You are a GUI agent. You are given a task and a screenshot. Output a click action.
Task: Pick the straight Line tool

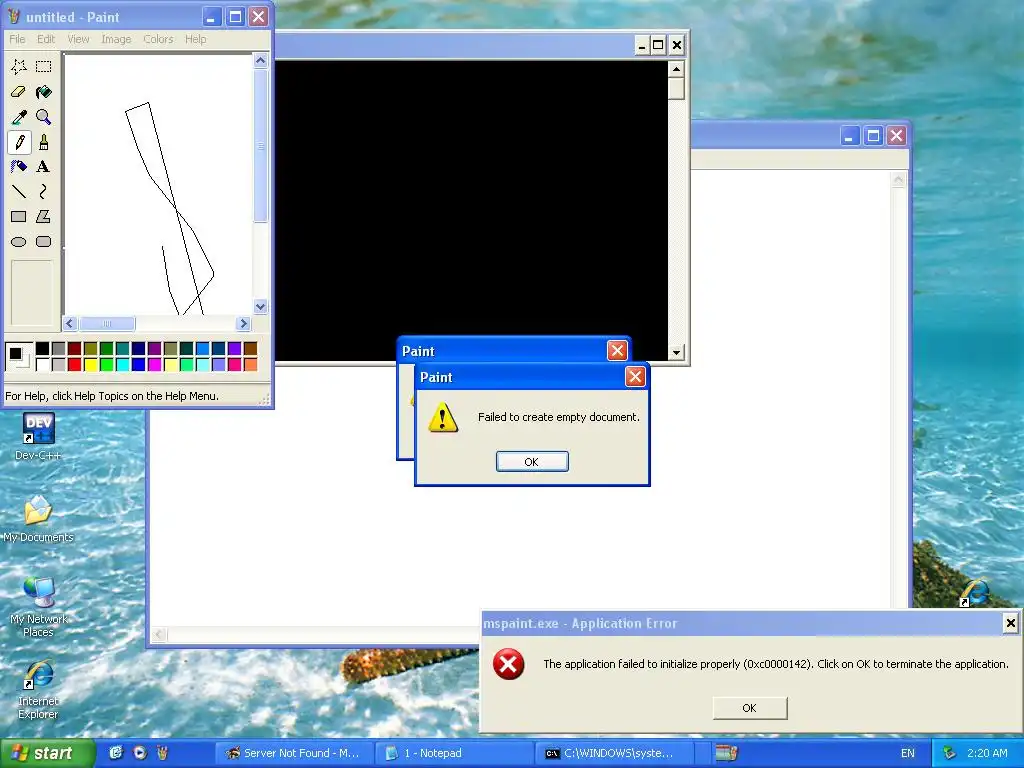19,191
